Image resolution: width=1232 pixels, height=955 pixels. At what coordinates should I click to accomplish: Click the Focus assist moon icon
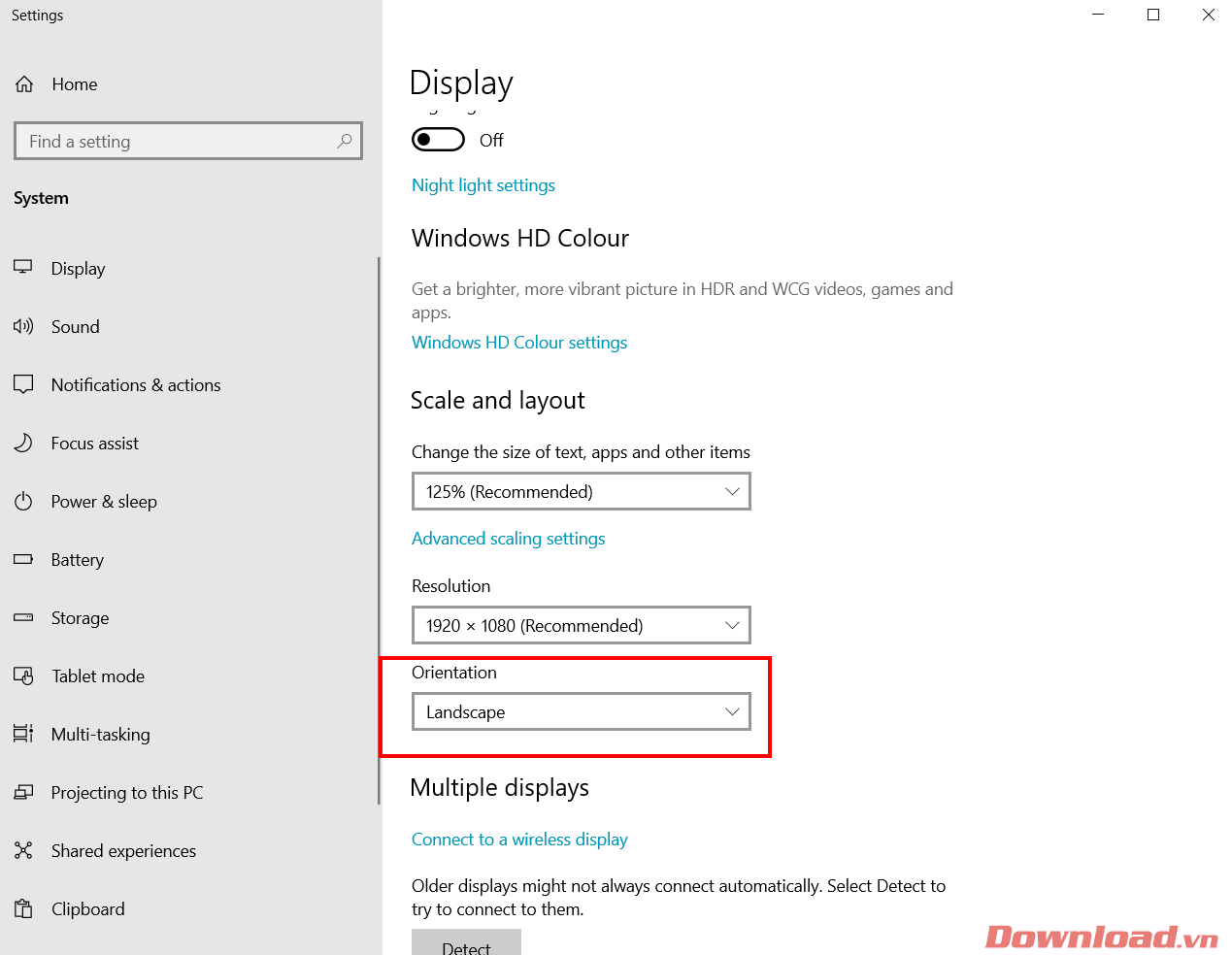point(23,444)
